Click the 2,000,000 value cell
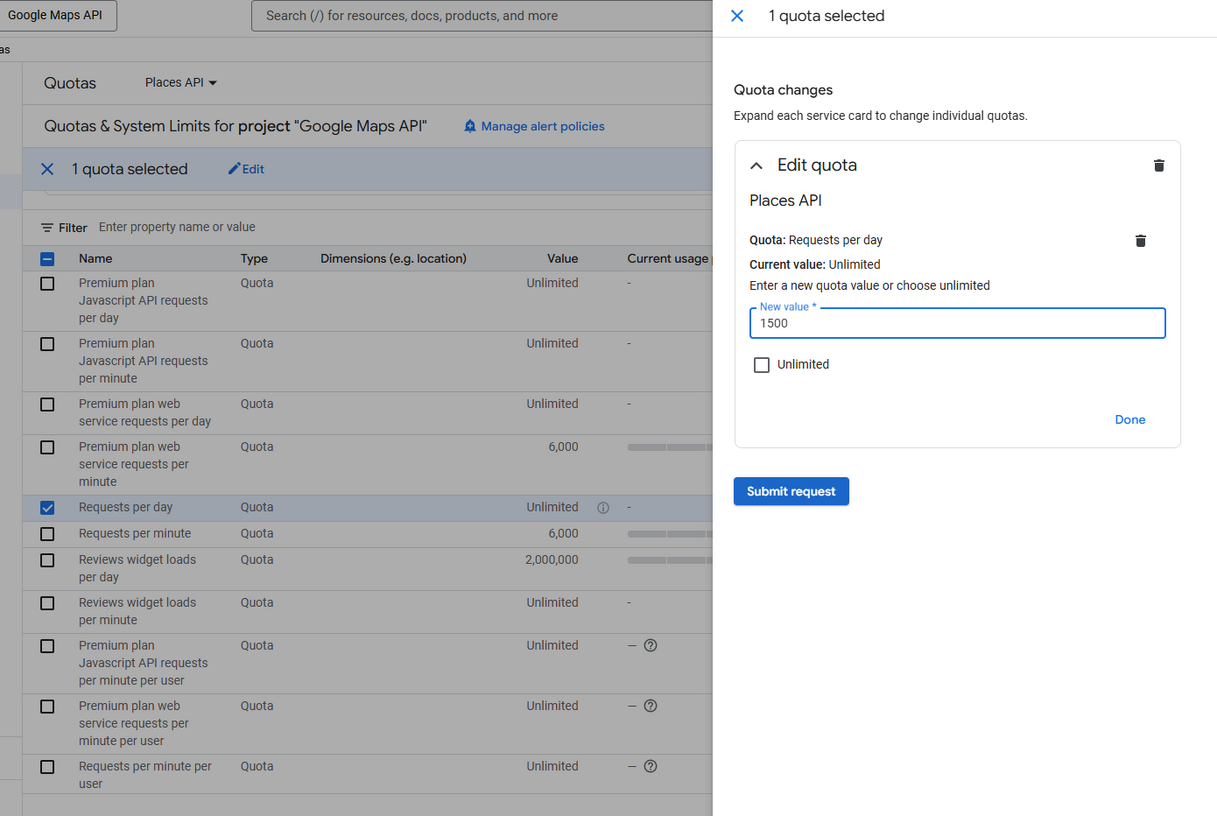1217x816 pixels. [x=552, y=560]
